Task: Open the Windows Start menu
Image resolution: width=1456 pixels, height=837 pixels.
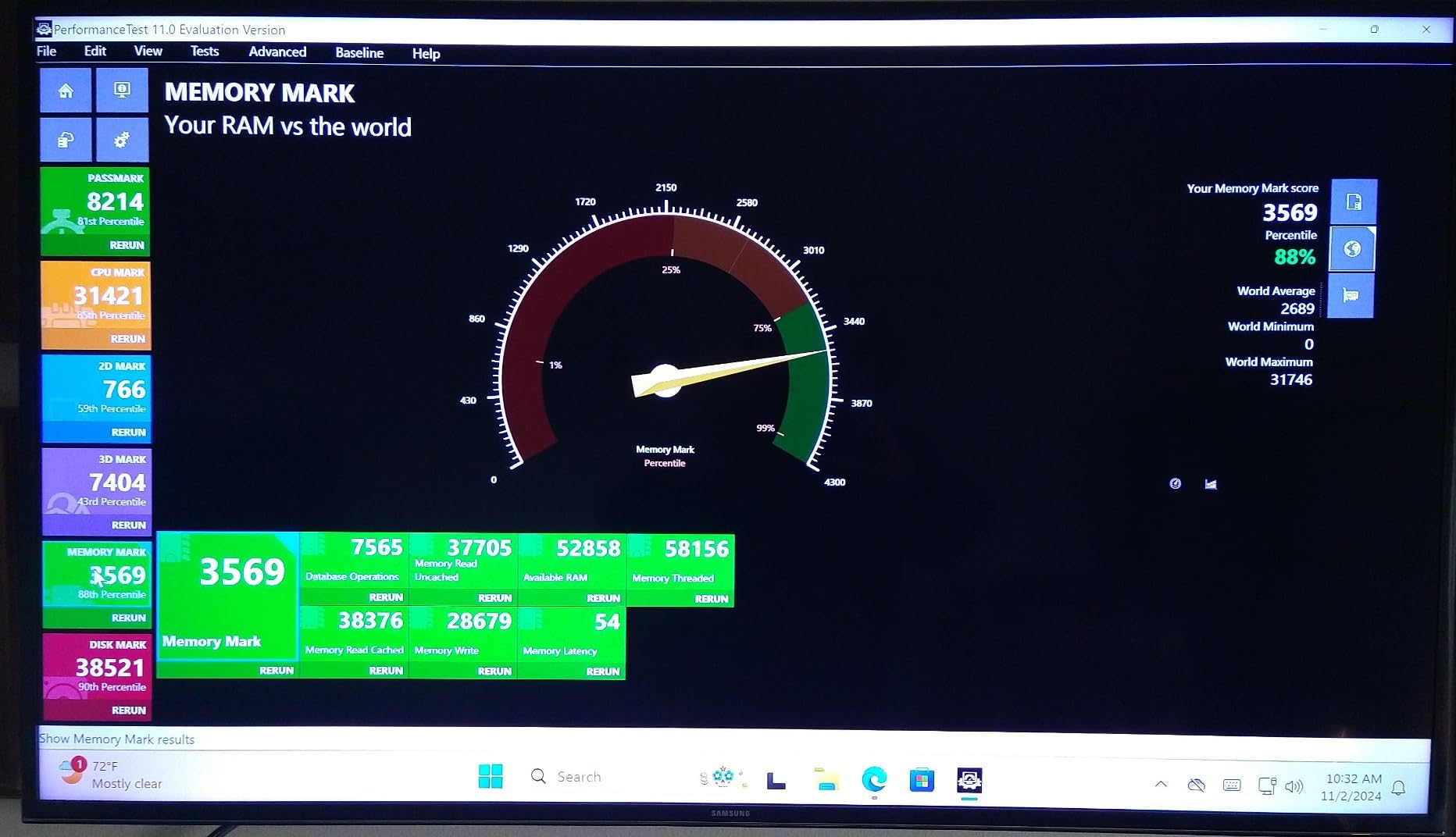Action: (491, 776)
